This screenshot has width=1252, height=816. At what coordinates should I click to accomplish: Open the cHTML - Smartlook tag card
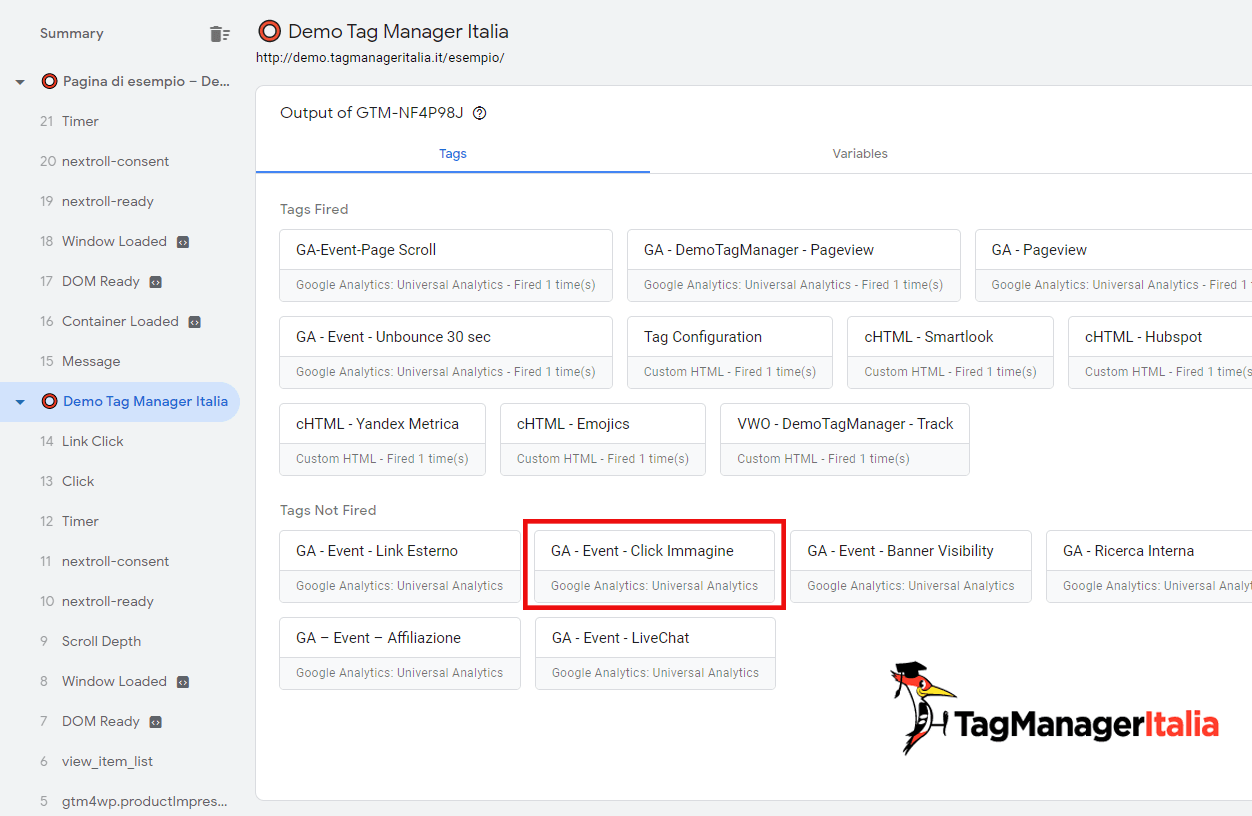[951, 353]
